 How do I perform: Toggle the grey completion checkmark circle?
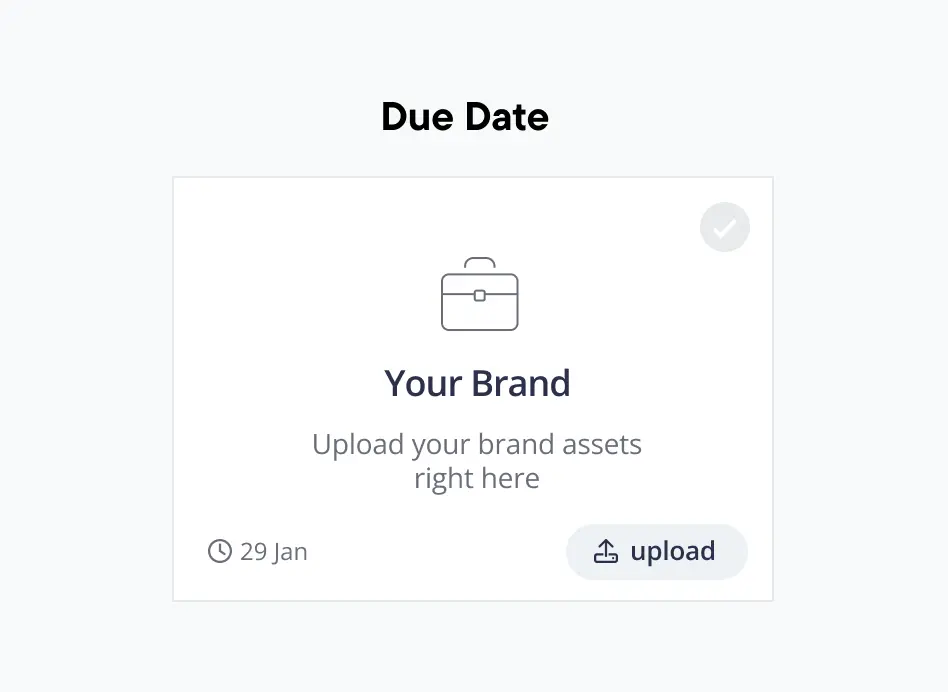(x=725, y=227)
